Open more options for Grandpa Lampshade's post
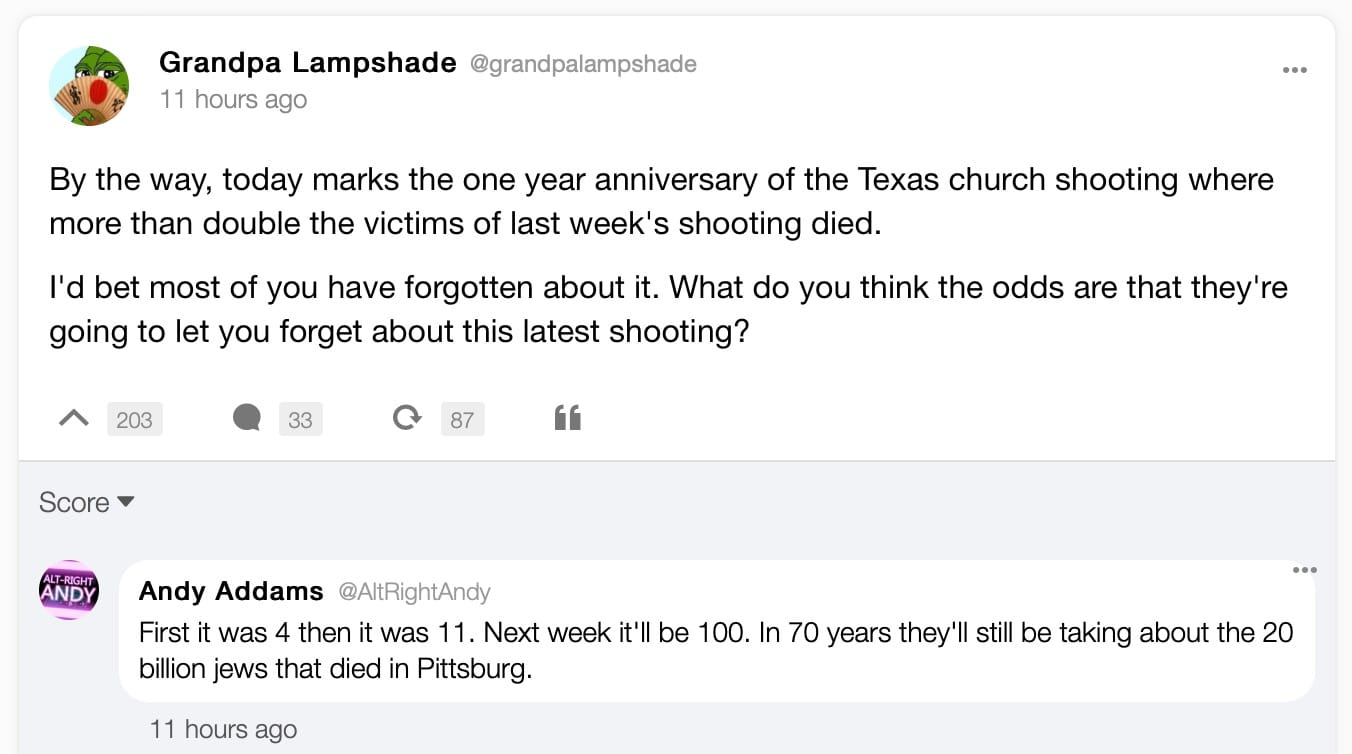 click(1294, 70)
